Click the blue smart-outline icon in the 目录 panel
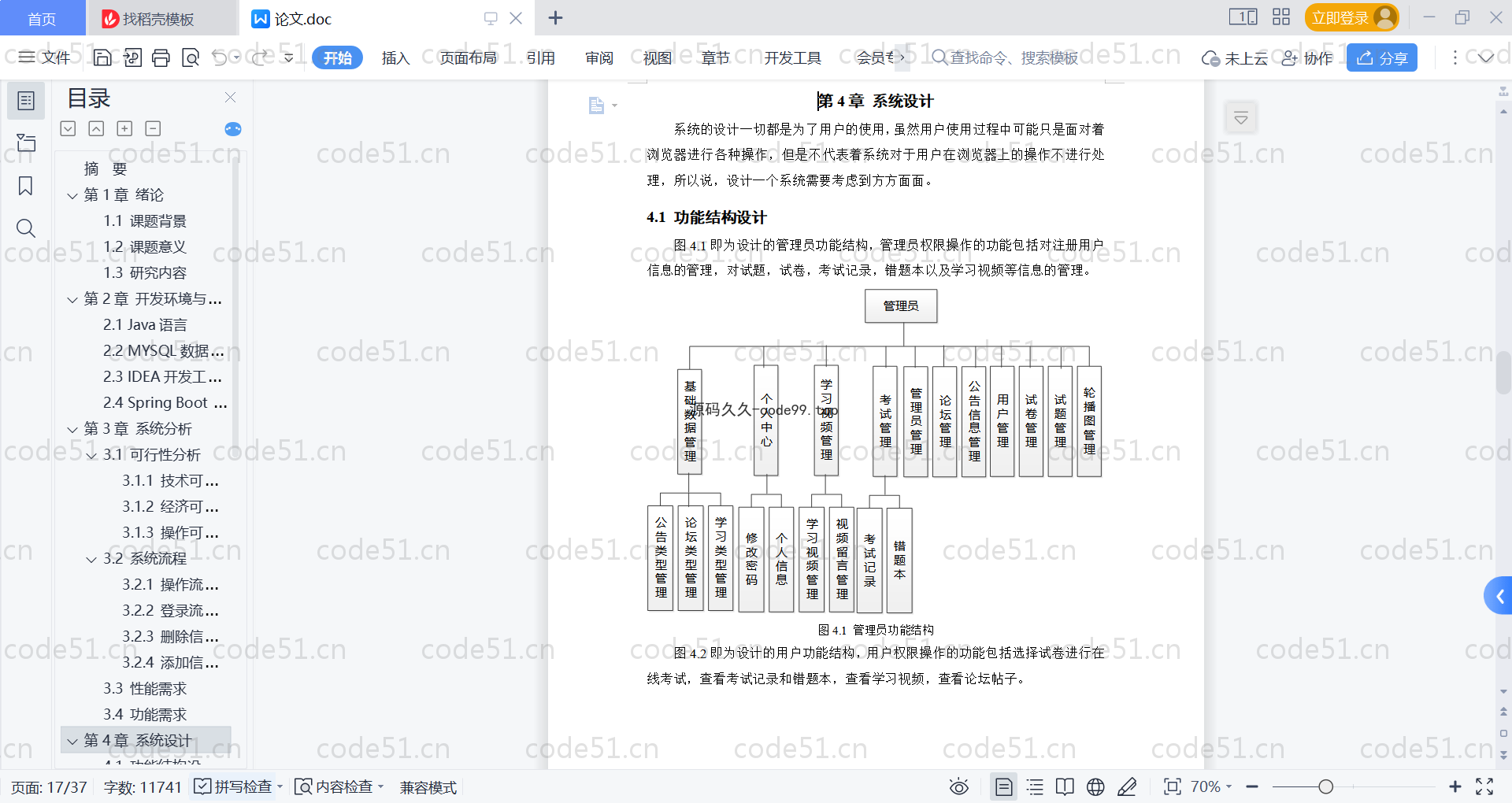 click(233, 129)
